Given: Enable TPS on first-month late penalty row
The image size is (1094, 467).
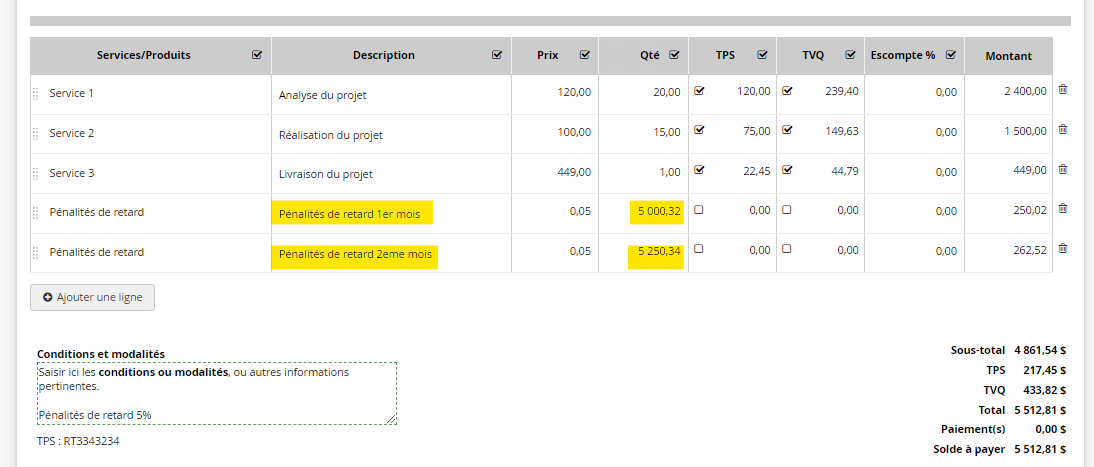Looking at the screenshot, I should tap(699, 210).
